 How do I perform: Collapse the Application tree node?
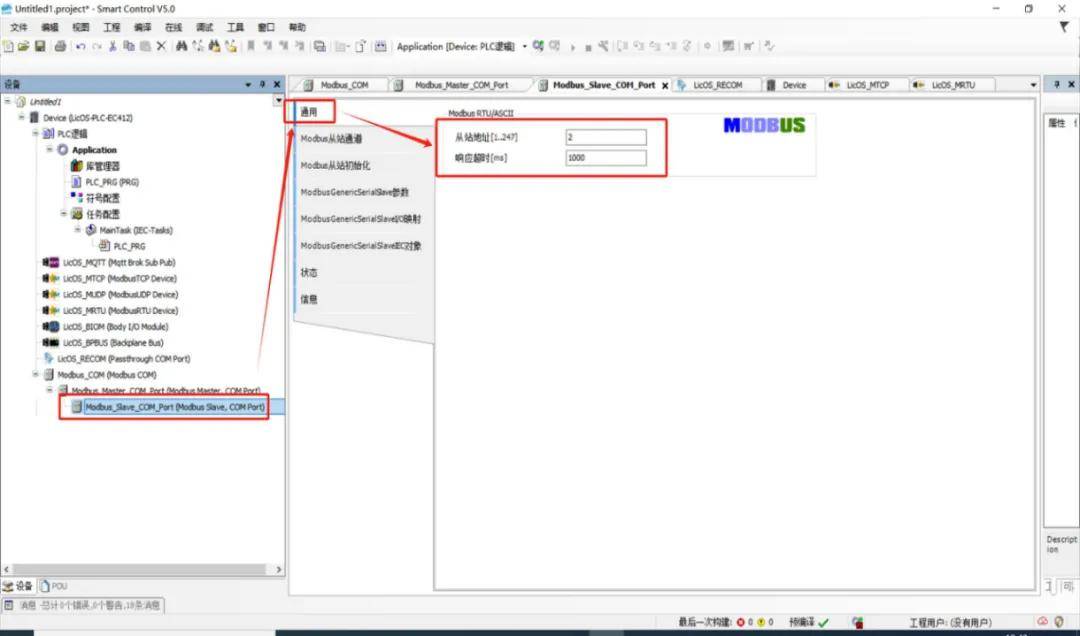[50, 150]
